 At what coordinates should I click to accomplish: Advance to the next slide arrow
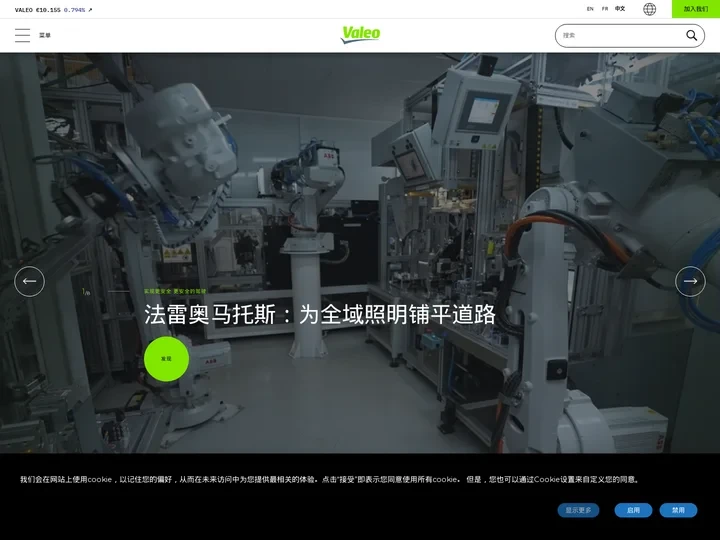point(690,281)
